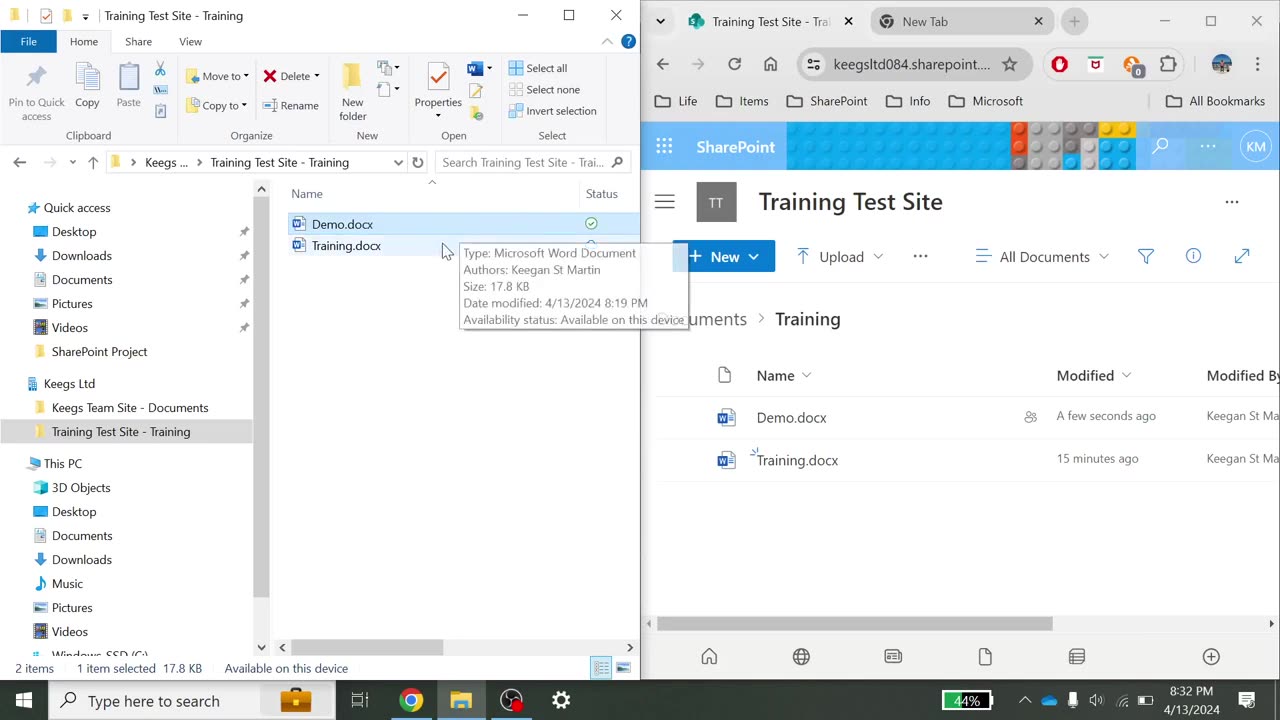Image resolution: width=1280 pixels, height=720 pixels.
Task: Open recent locations dropdown arrow
Action: point(72,162)
